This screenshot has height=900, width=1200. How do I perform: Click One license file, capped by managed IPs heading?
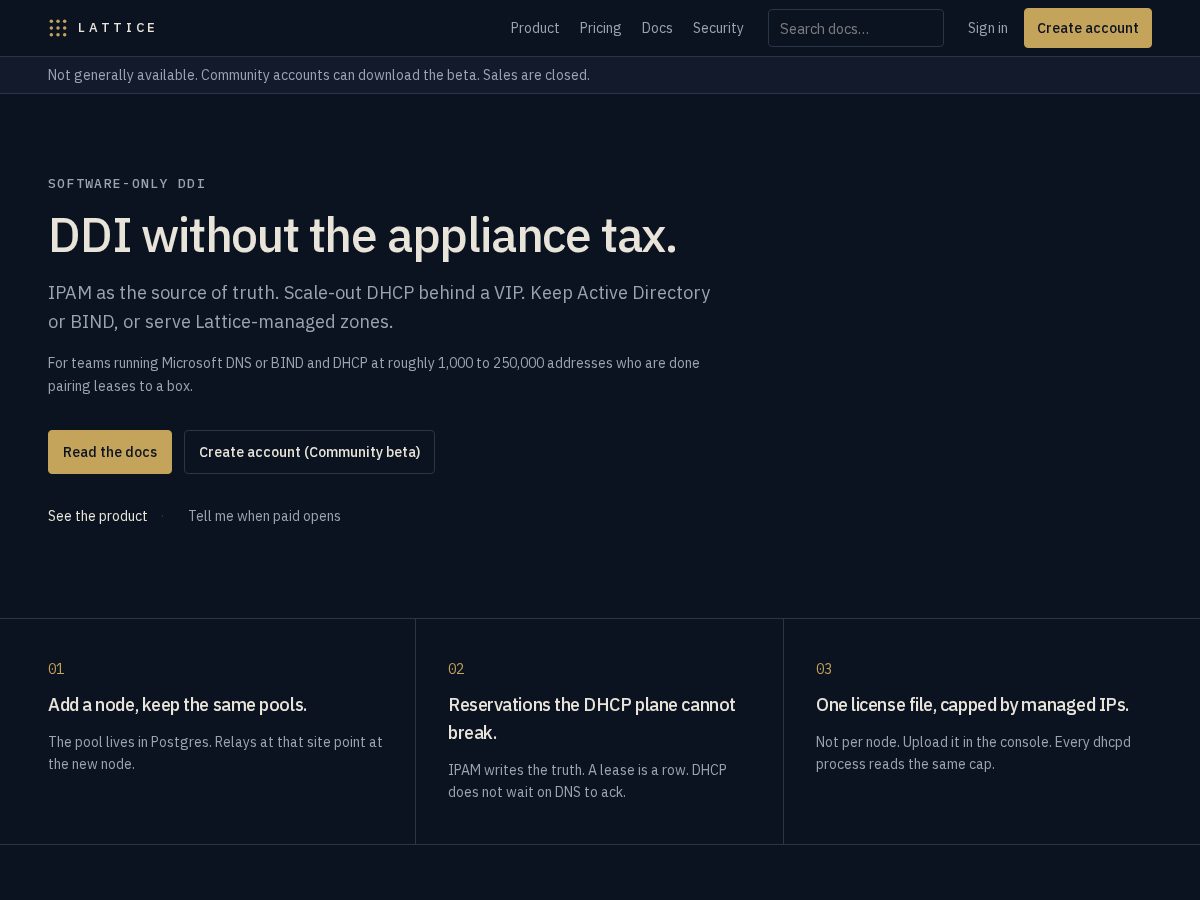click(x=972, y=705)
